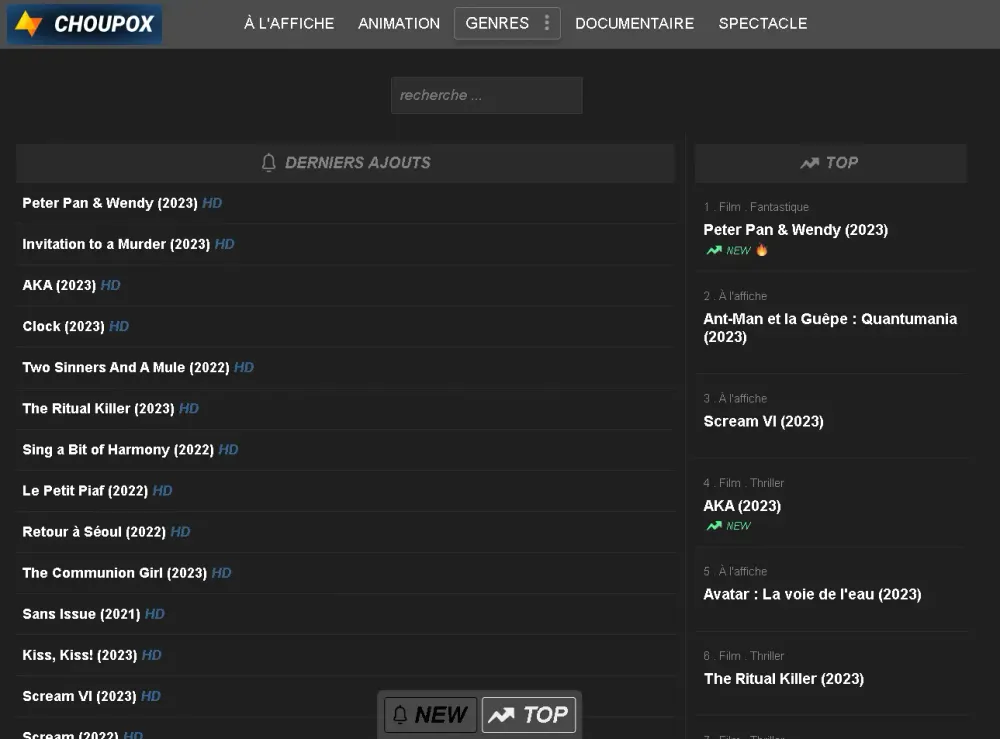Expand the Genres dropdown menu

coord(507,24)
